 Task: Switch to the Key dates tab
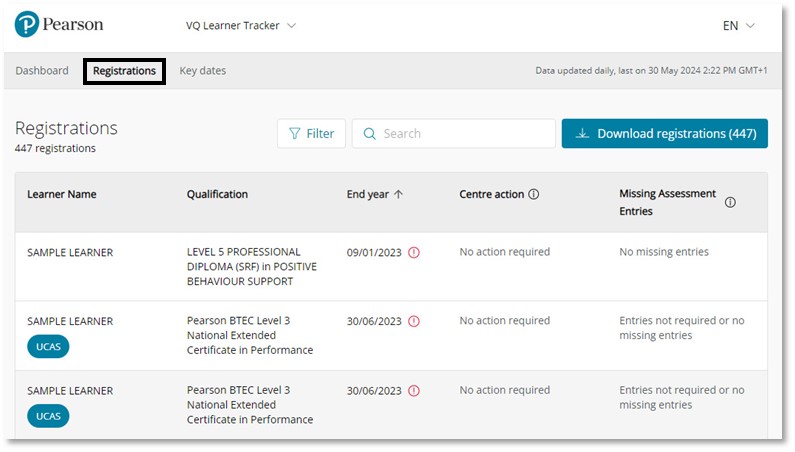point(203,71)
